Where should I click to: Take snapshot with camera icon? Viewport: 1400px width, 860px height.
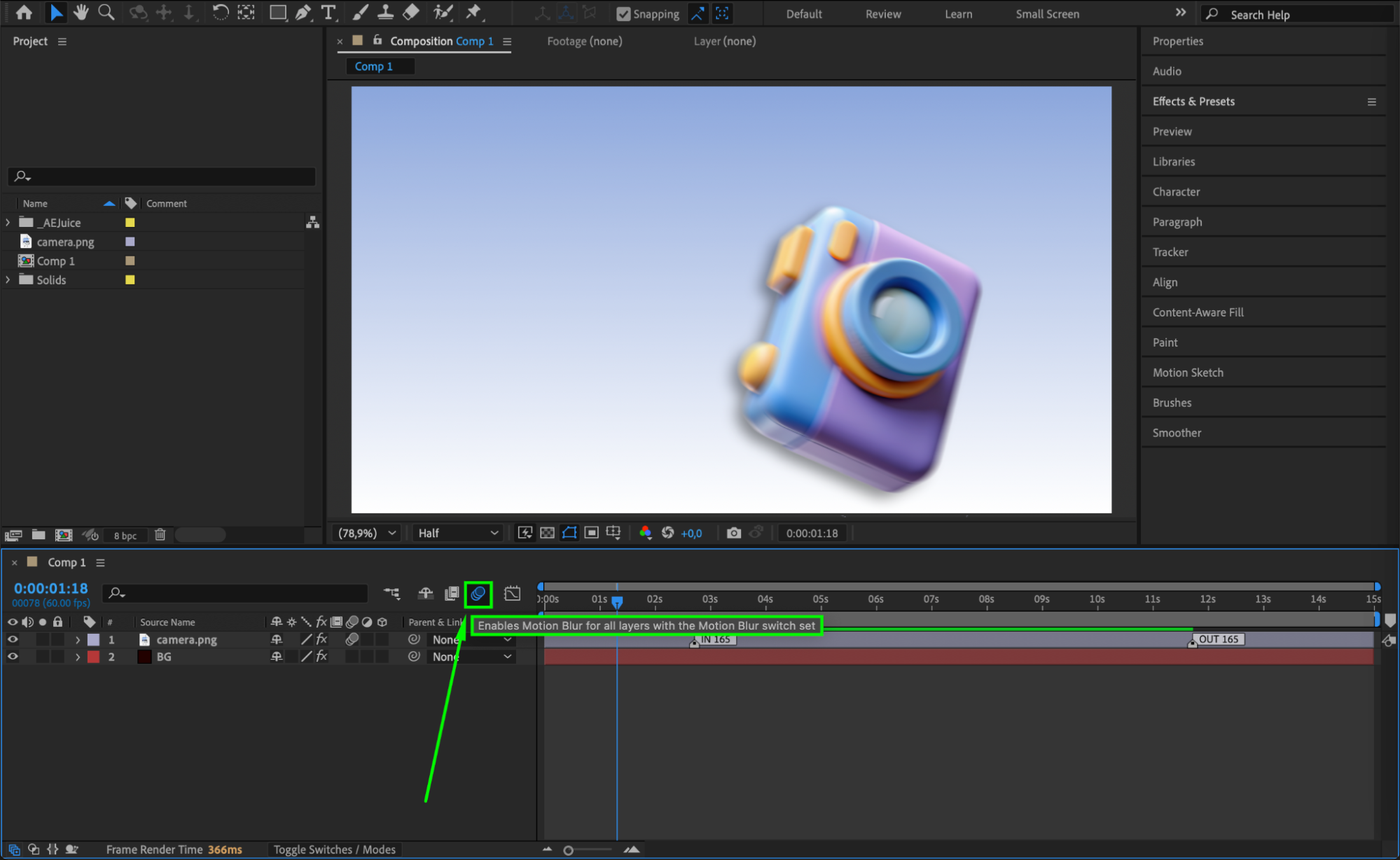tap(733, 533)
